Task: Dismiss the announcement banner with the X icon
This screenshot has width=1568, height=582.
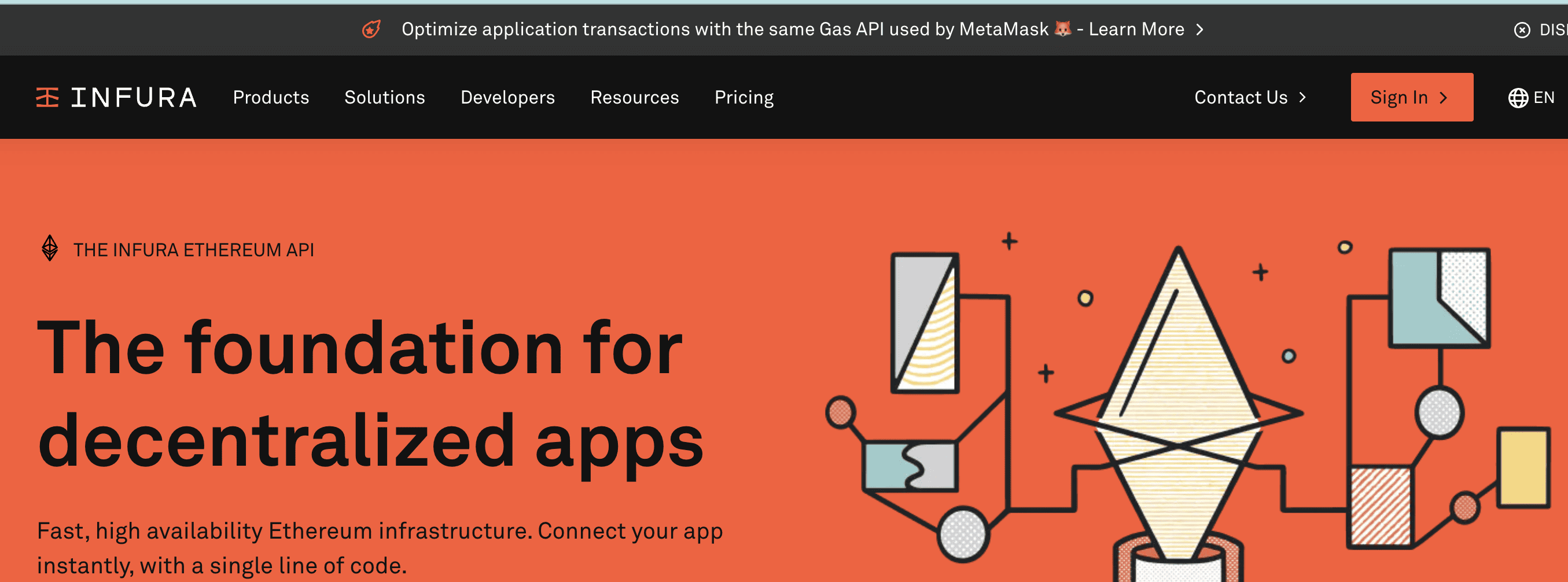Action: [x=1521, y=30]
